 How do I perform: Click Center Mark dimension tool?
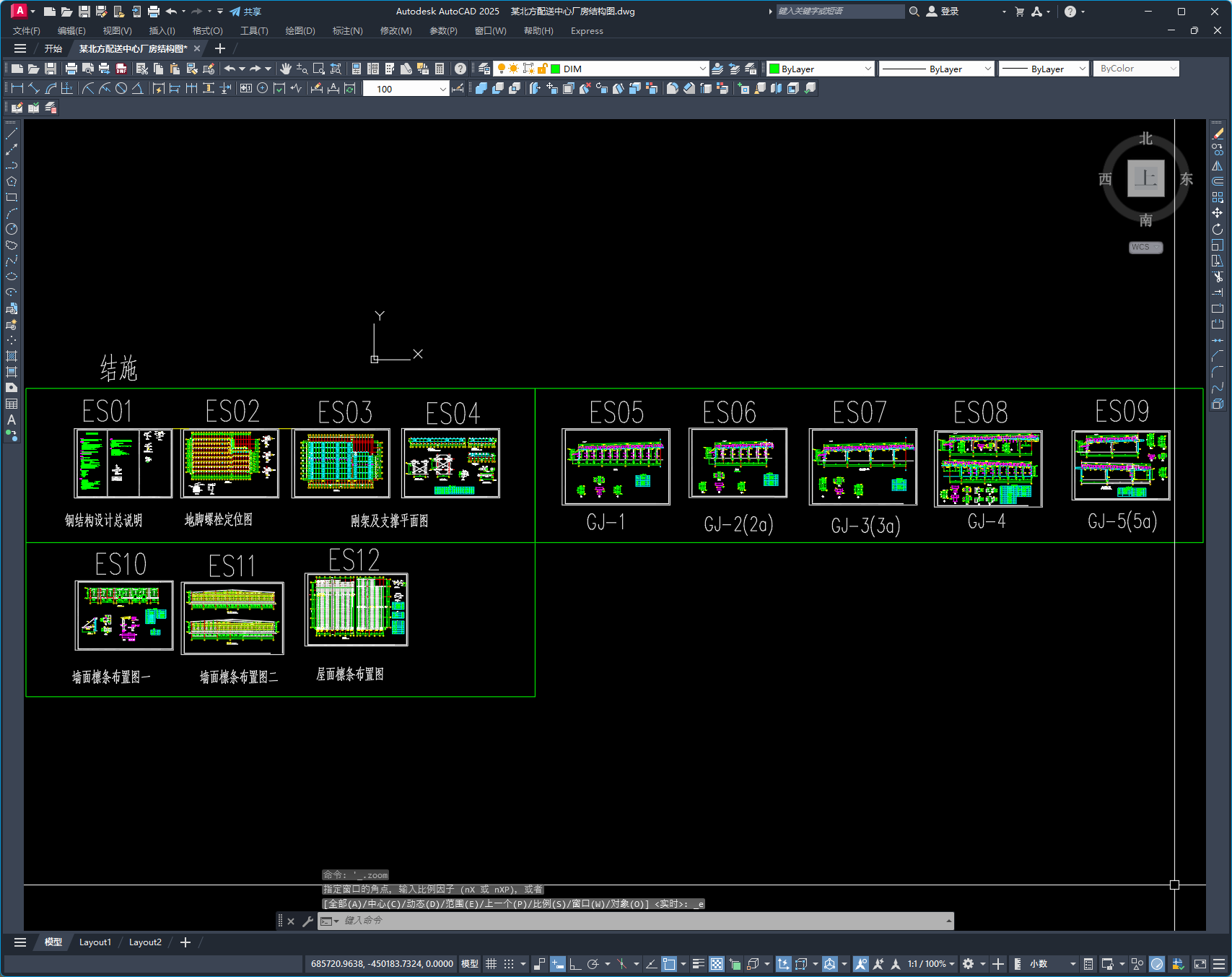pos(263,88)
